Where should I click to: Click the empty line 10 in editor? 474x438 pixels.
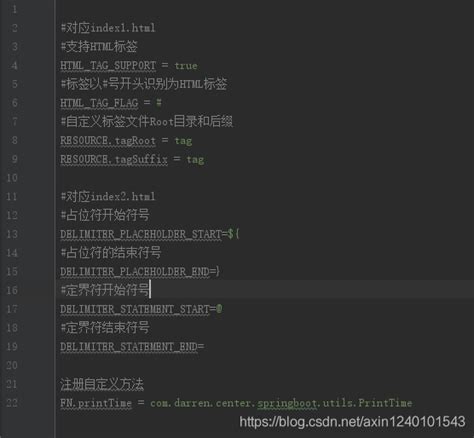coord(263,178)
